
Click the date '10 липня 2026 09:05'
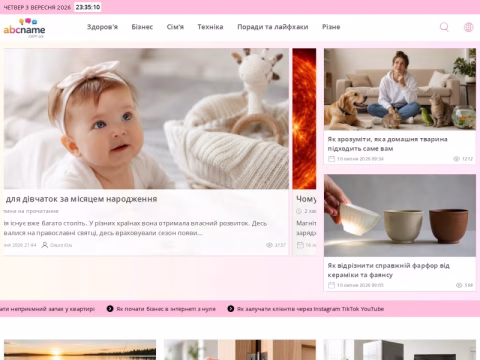click(360, 285)
